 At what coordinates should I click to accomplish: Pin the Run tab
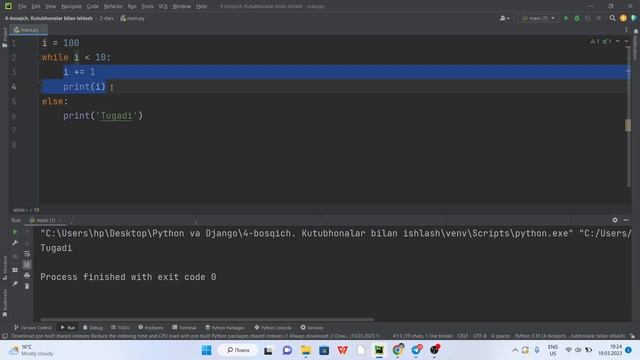point(15,283)
